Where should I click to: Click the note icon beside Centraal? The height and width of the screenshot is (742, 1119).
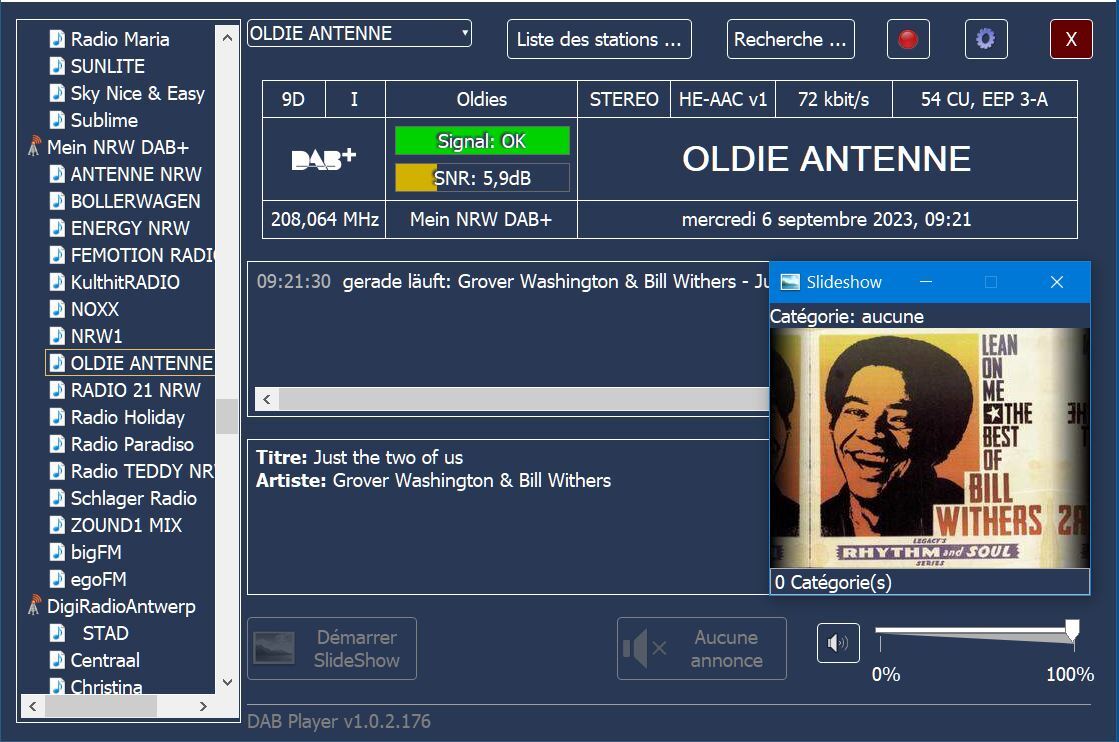click(57, 659)
